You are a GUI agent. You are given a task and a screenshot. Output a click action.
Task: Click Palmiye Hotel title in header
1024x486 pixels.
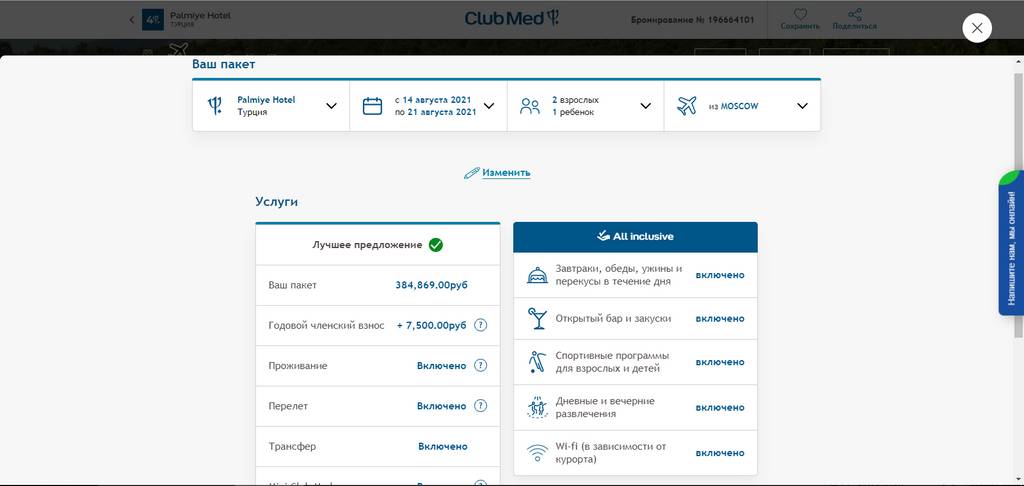(x=200, y=15)
